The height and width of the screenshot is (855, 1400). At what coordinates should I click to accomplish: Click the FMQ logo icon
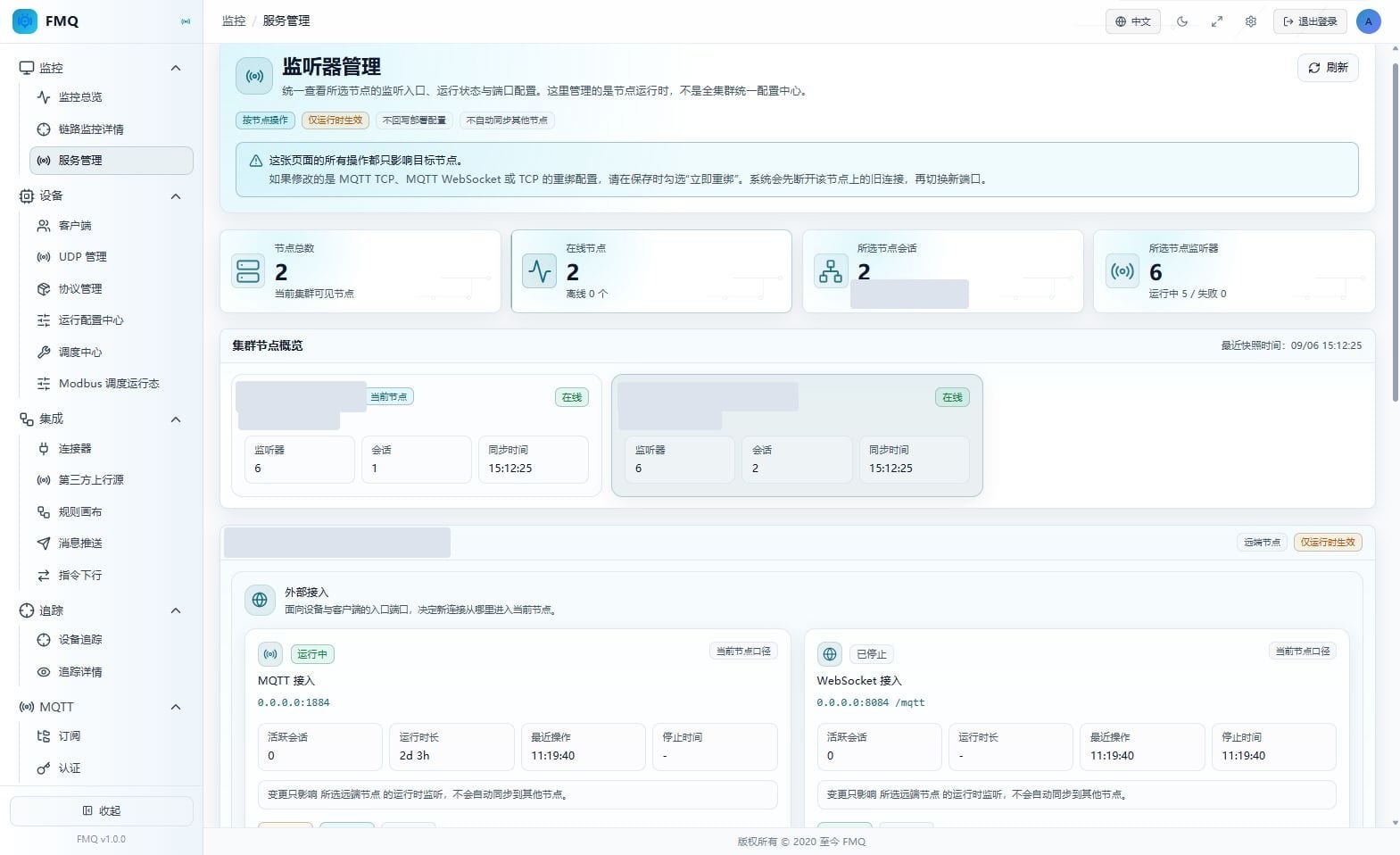(x=25, y=21)
